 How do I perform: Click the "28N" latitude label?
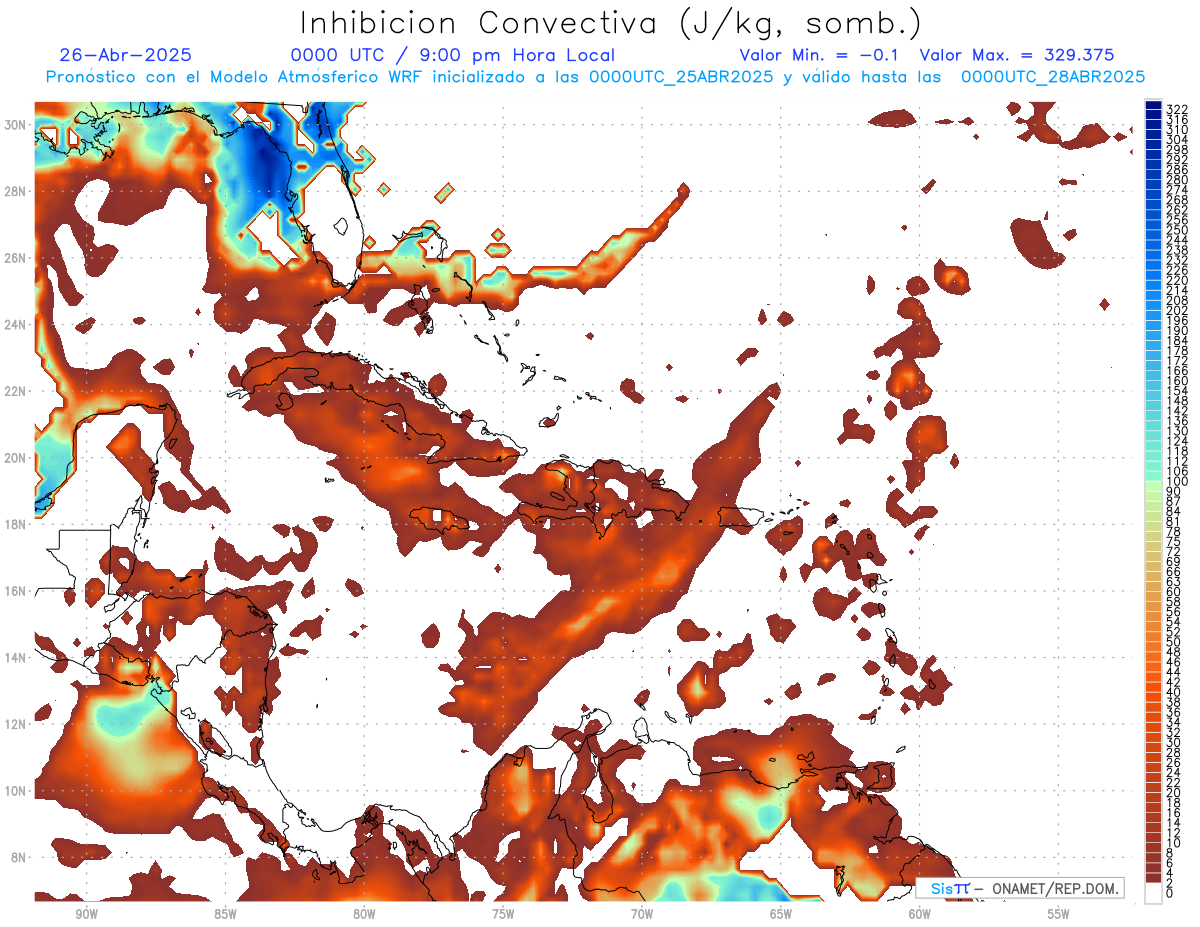17,191
